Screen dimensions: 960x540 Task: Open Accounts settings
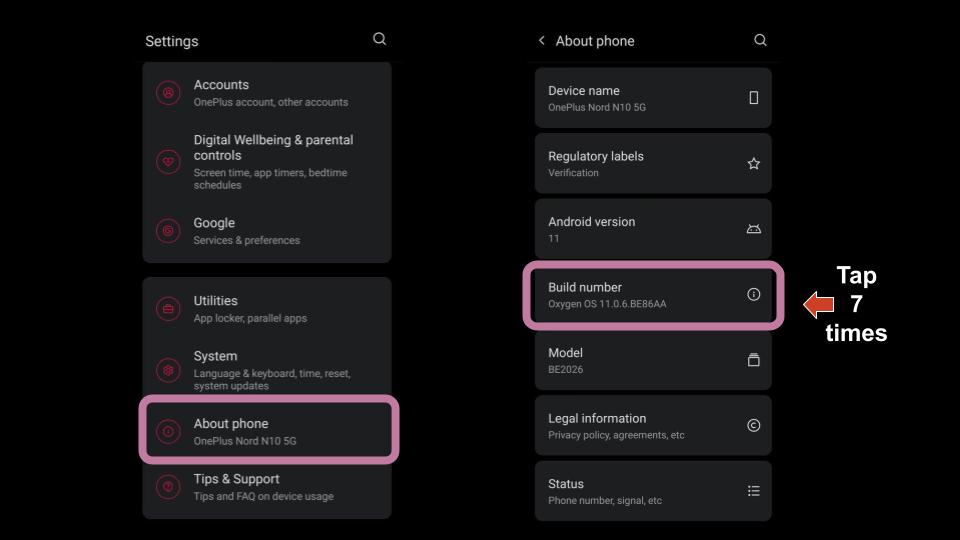(x=267, y=93)
